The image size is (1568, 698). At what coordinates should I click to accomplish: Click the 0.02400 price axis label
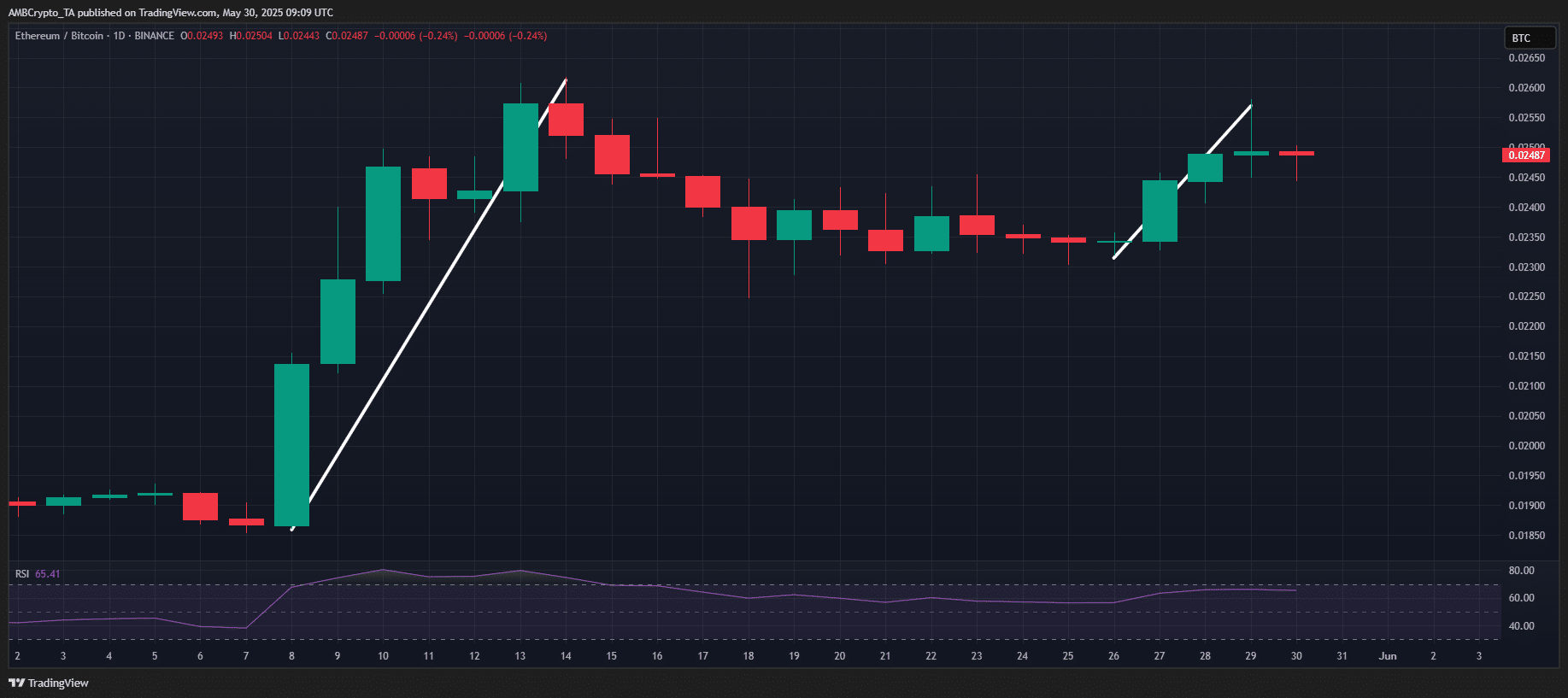pyautogui.click(x=1526, y=208)
